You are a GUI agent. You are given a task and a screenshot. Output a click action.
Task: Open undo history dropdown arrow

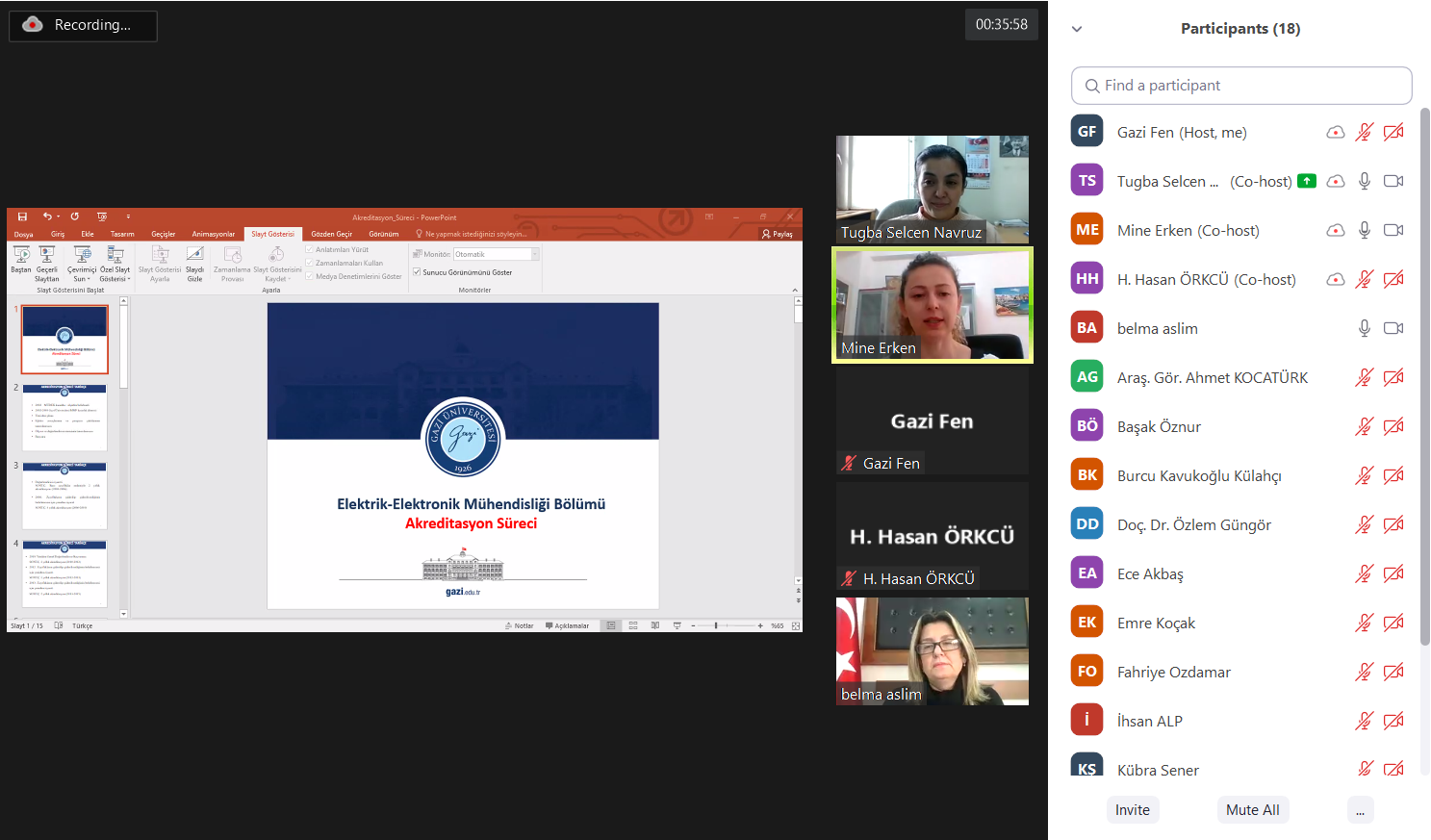point(58,216)
